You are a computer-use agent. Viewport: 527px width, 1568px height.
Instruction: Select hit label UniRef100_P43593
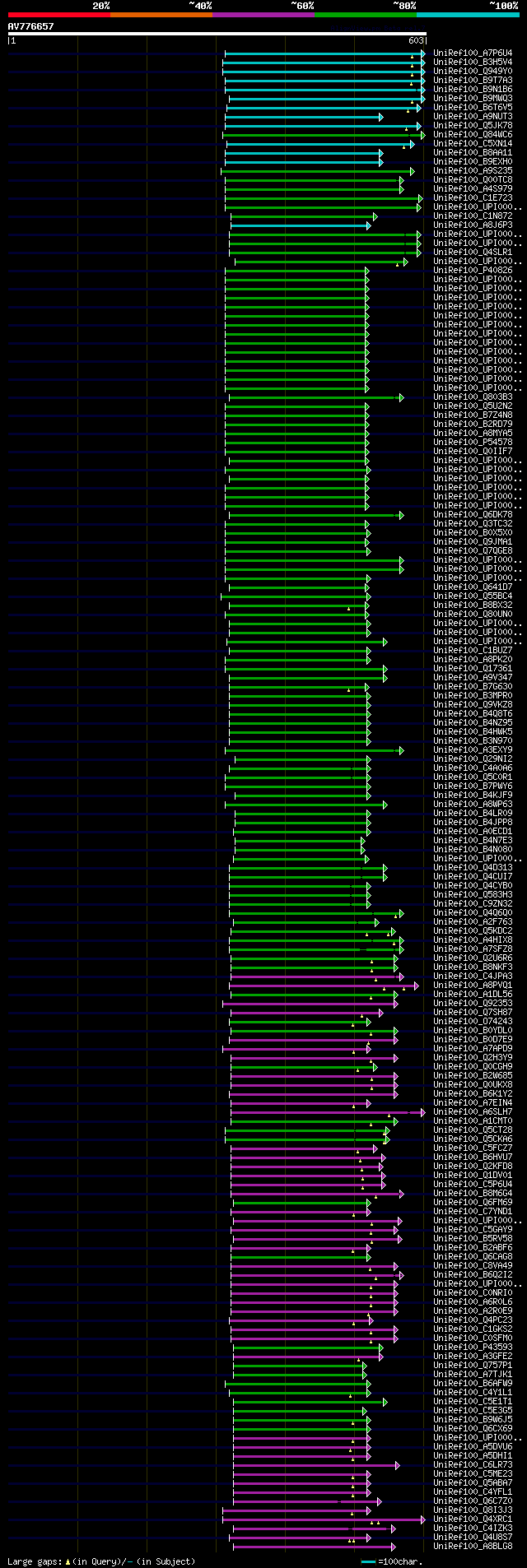point(473,1347)
